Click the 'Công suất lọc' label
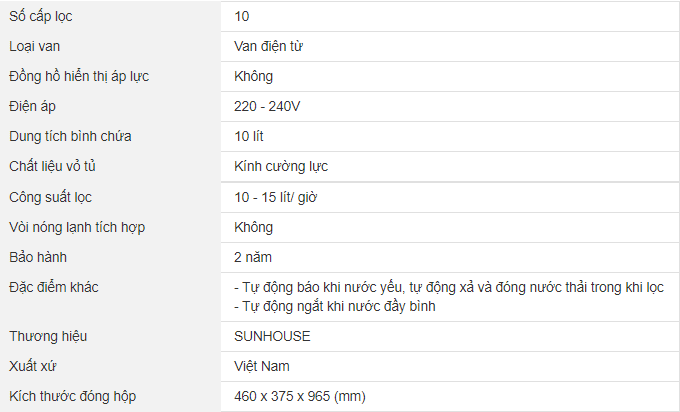680x412 pixels. (50, 197)
